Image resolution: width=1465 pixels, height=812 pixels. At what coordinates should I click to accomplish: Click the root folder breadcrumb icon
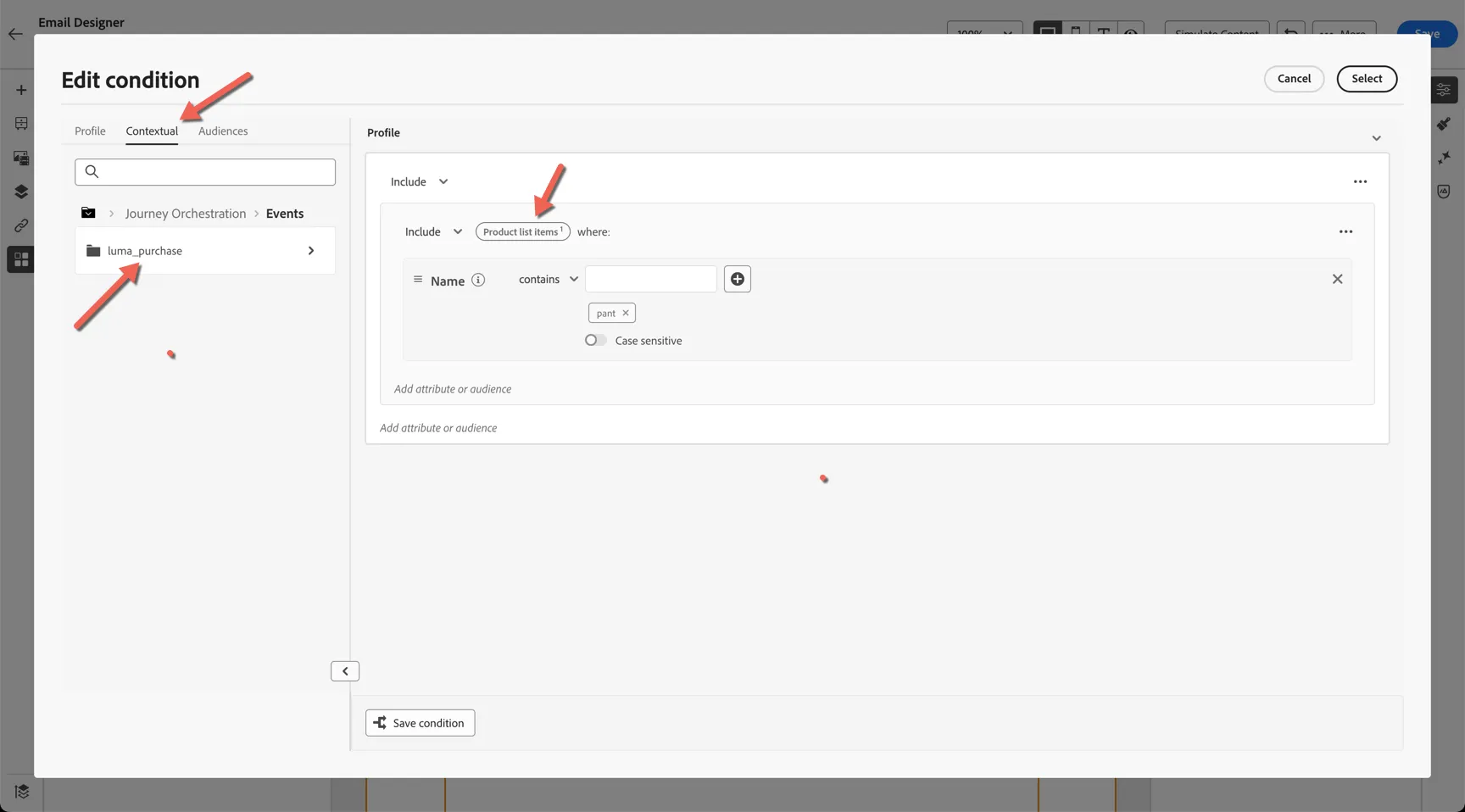click(88, 213)
